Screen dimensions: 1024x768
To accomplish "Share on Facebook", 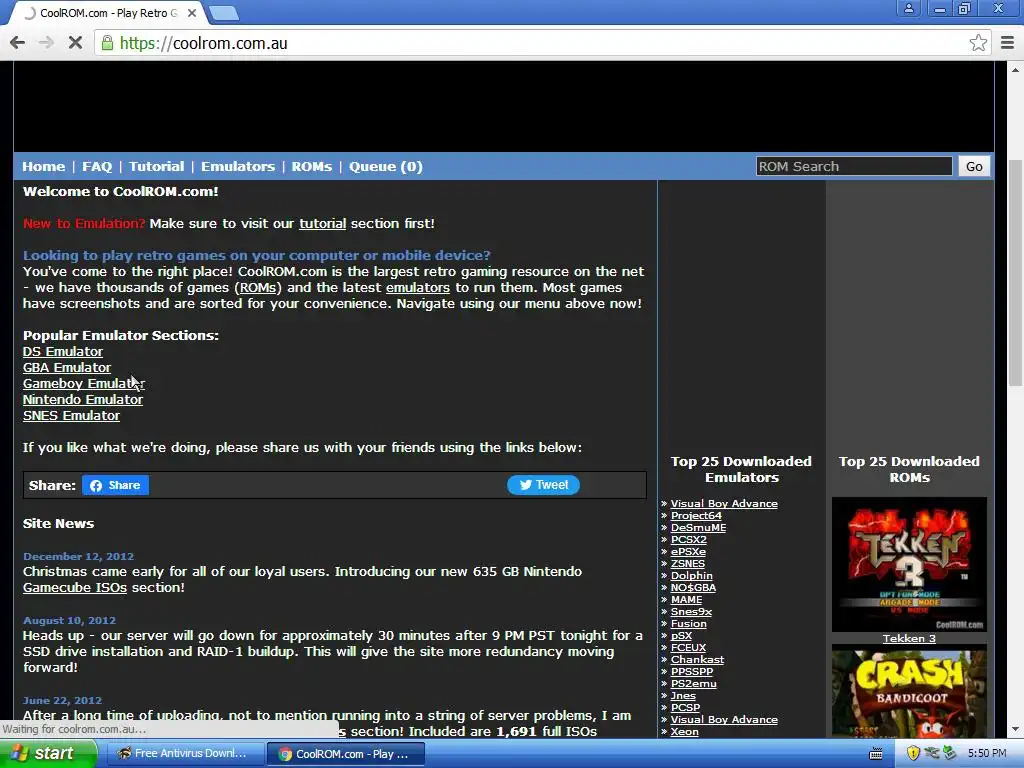I will pyautogui.click(x=116, y=485).
